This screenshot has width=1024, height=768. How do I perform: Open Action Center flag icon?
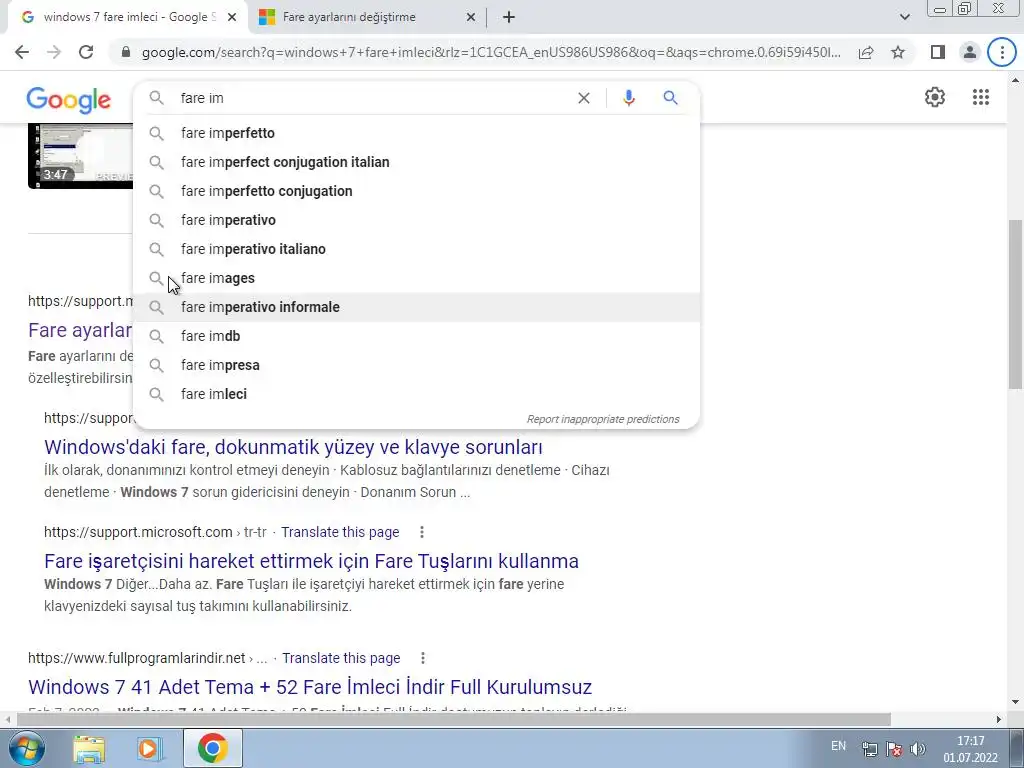894,749
